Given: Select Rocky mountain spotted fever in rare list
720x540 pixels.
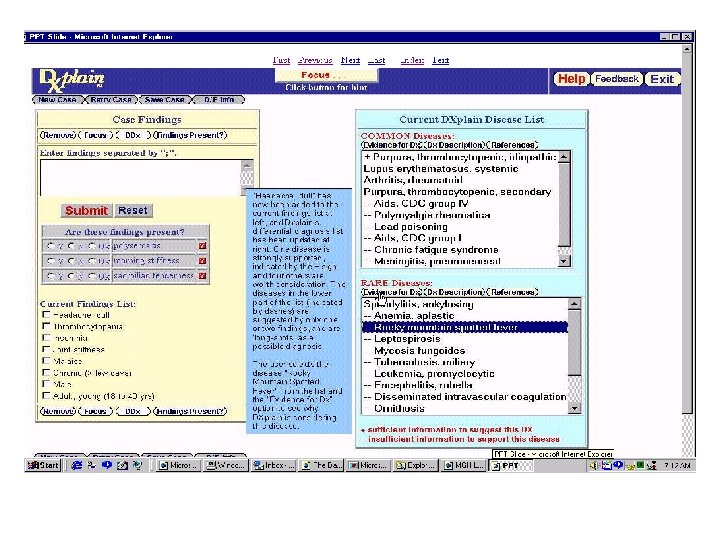Looking at the screenshot, I should point(465,327).
